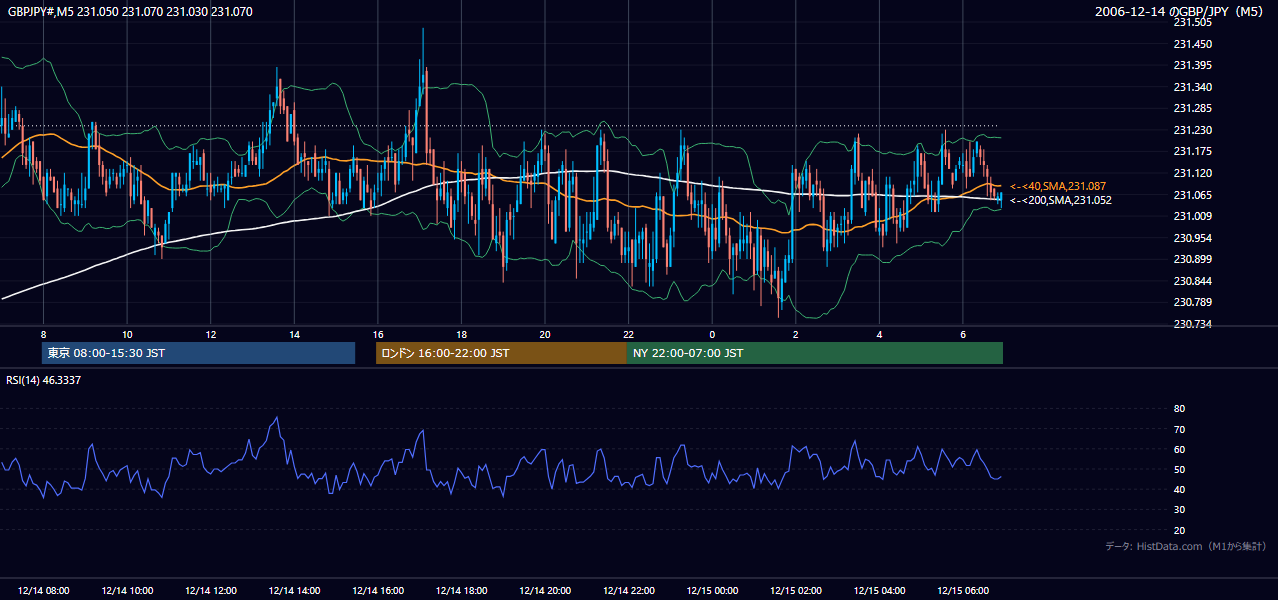1278x600 pixels.
Task: Click the 12/15 02:00 time axis label
Action: 796,591
